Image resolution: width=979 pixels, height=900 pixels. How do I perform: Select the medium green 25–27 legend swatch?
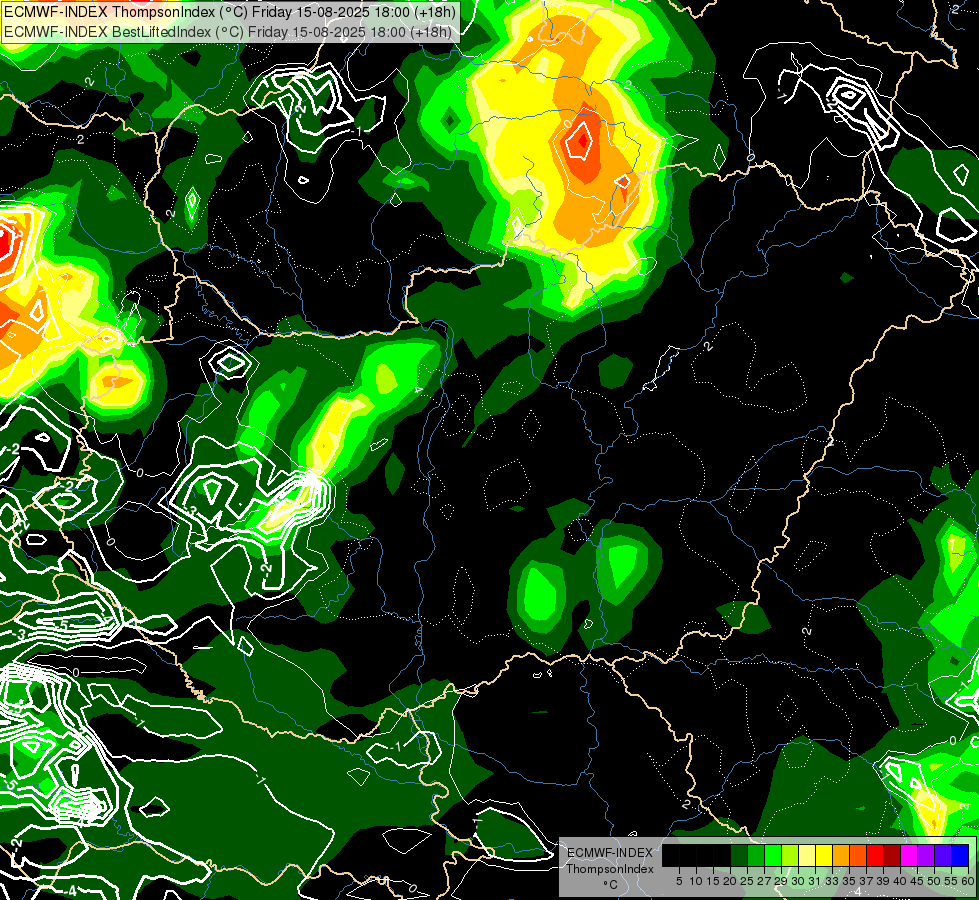click(756, 855)
